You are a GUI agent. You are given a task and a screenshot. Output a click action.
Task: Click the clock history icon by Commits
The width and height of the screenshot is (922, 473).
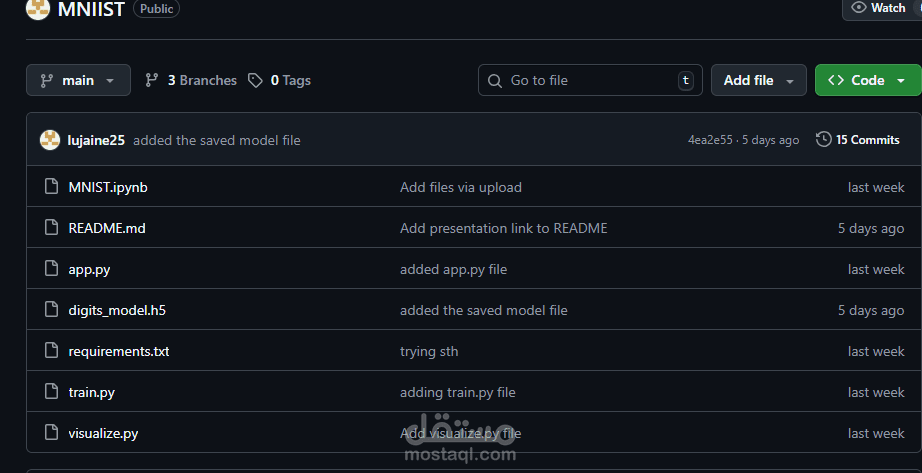[x=824, y=140]
